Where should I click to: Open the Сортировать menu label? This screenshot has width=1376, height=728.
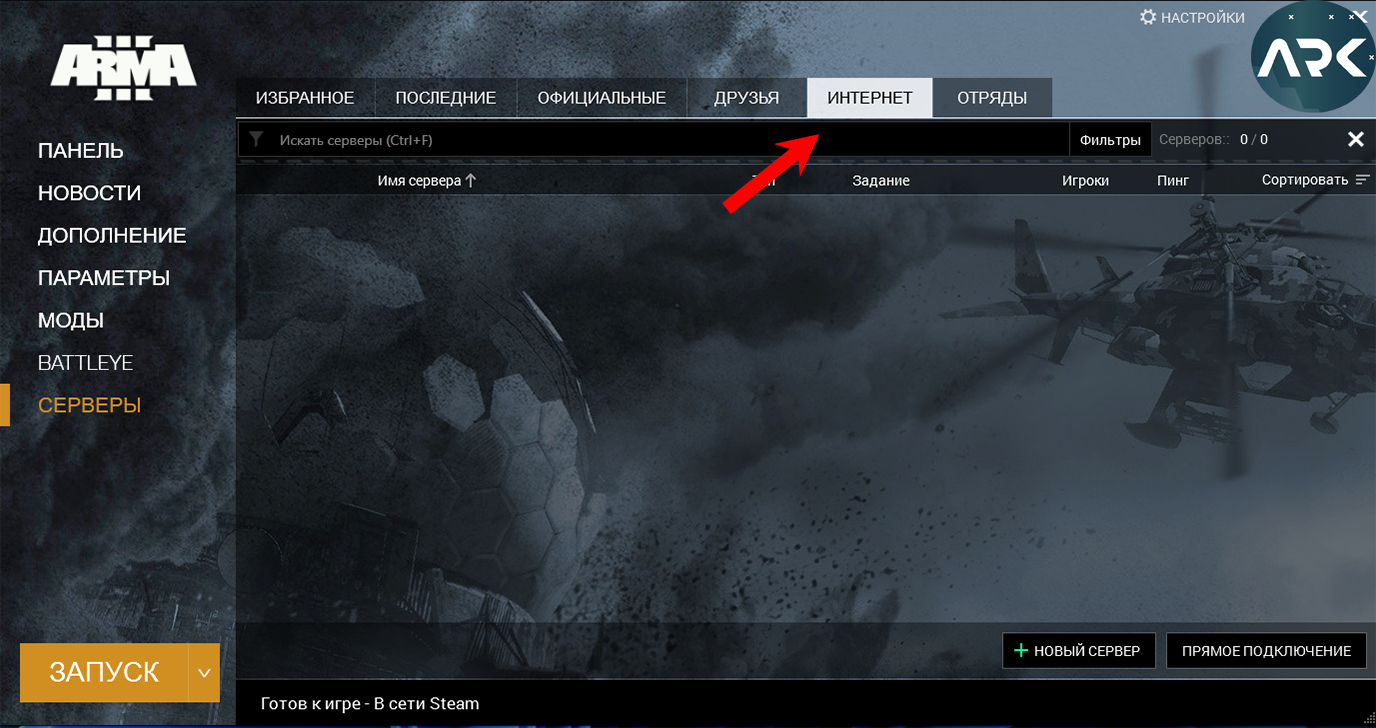point(1305,180)
